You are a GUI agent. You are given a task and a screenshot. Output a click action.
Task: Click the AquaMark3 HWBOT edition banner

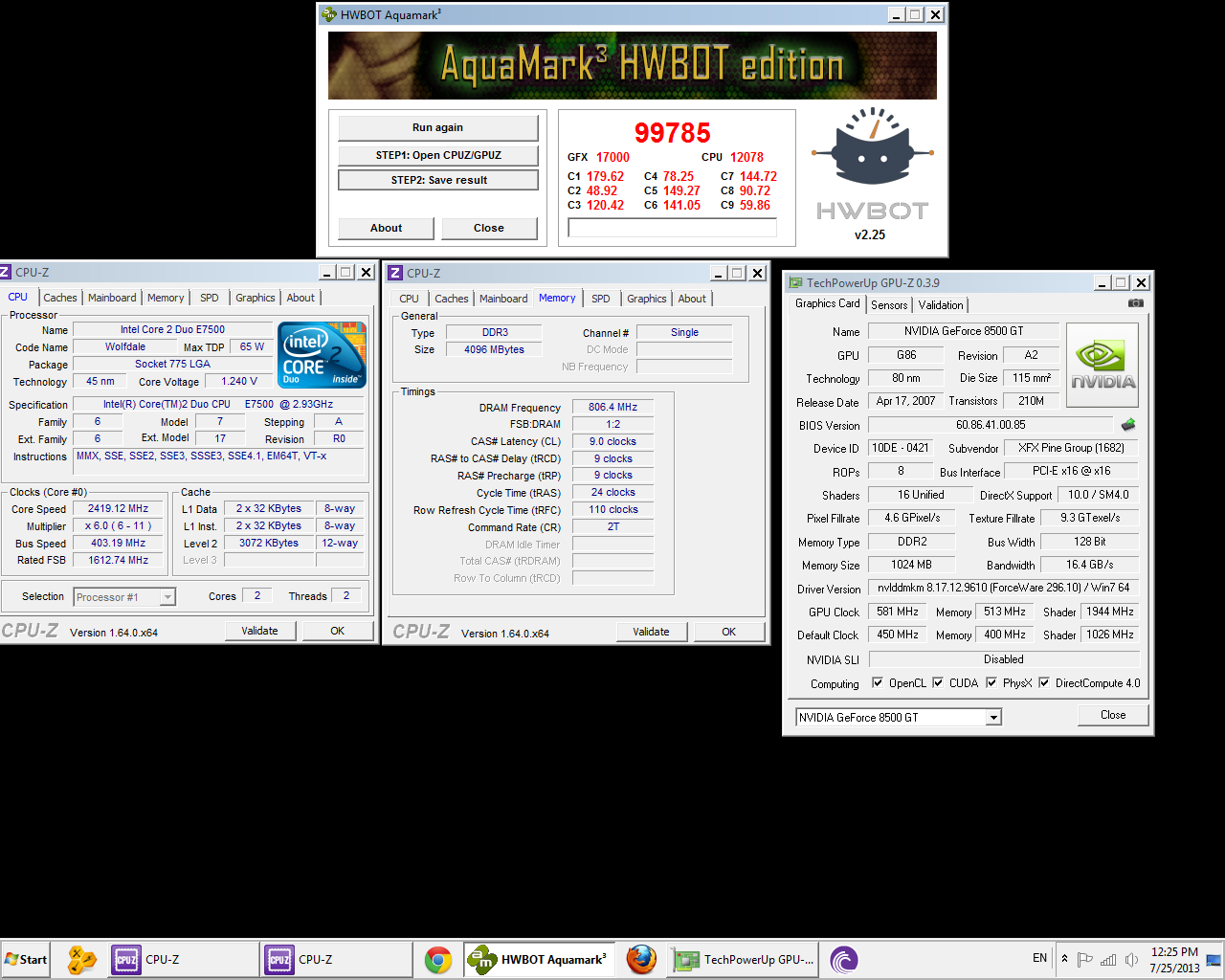633,66
